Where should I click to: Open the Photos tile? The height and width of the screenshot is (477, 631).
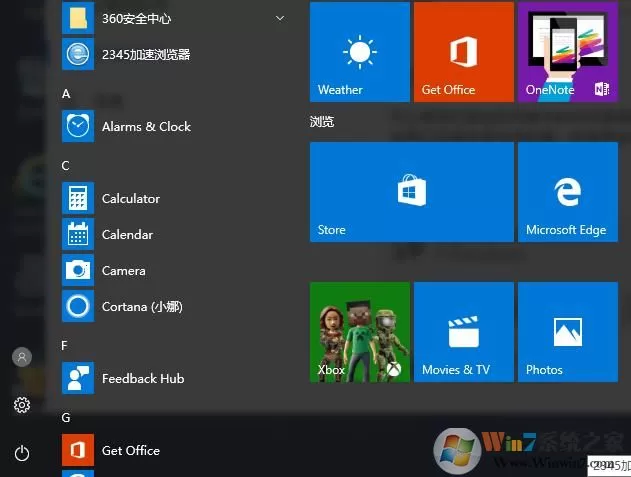coord(568,332)
